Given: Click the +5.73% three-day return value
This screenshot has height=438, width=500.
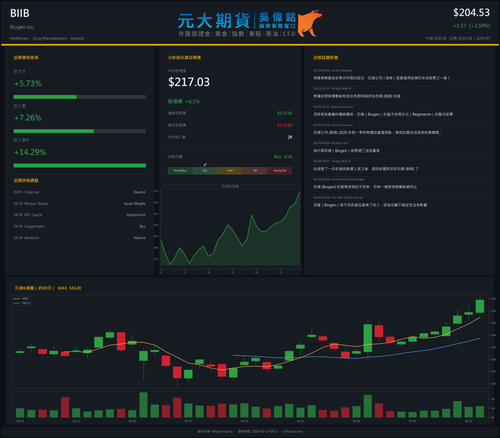Looking at the screenshot, I should coord(28,84).
